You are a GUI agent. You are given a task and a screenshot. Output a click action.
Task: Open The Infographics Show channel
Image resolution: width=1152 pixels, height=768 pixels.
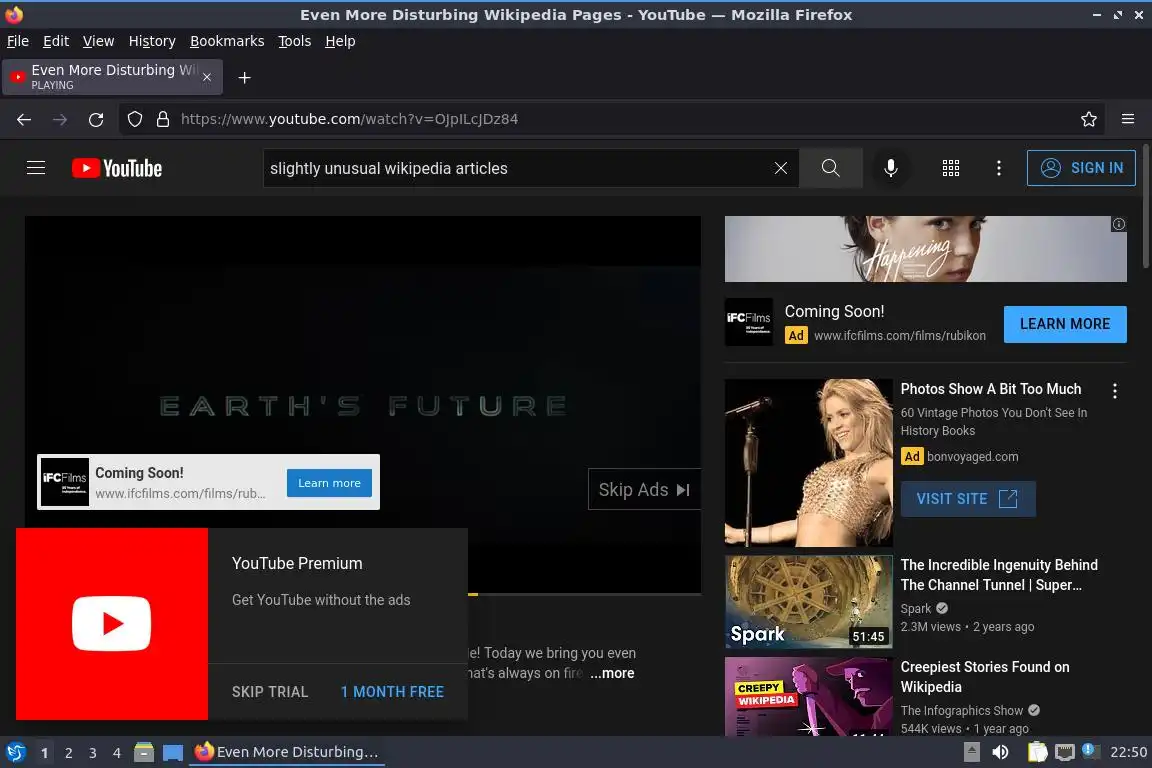point(961,711)
